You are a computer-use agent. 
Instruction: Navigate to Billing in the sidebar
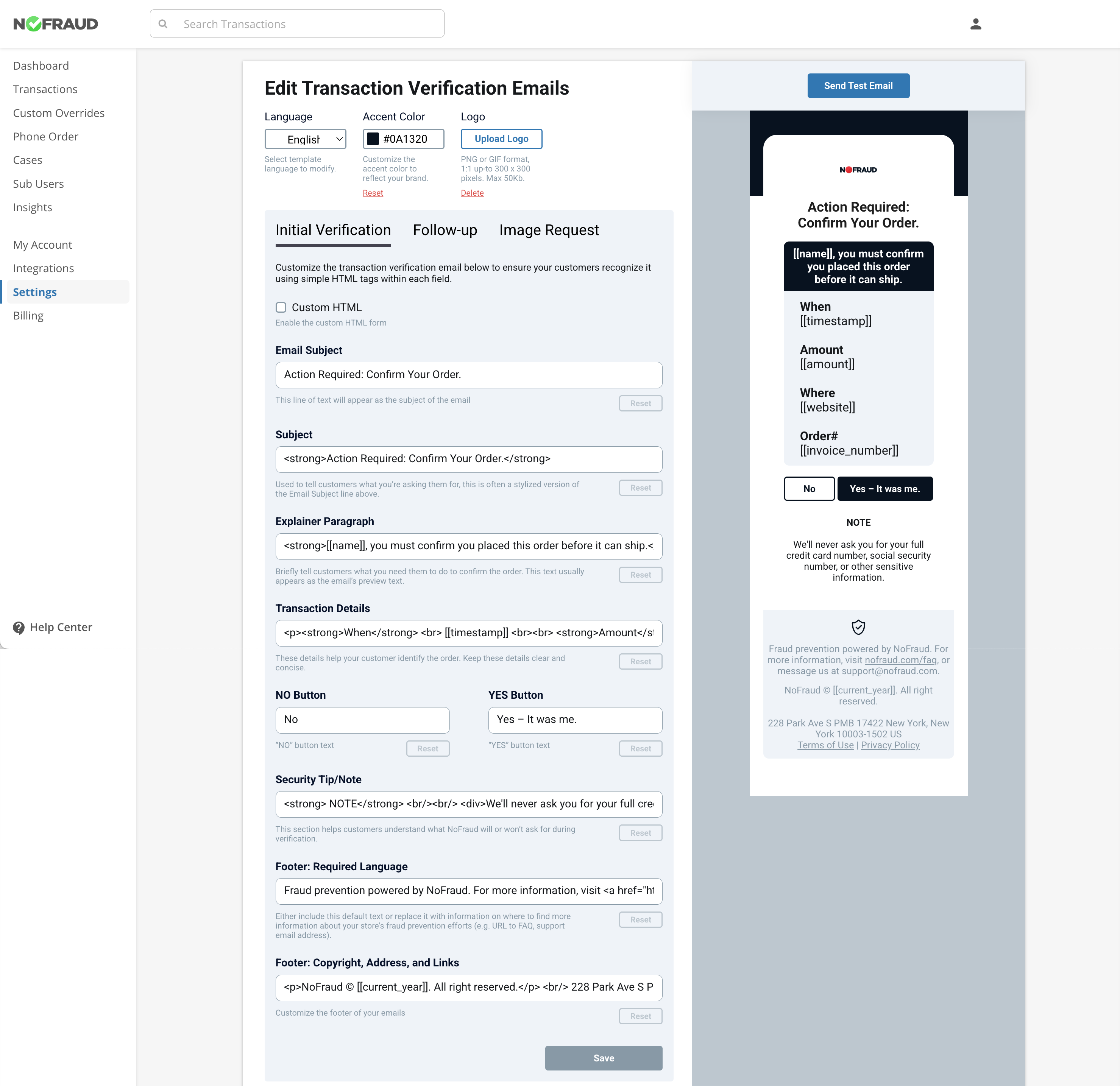[x=28, y=315]
